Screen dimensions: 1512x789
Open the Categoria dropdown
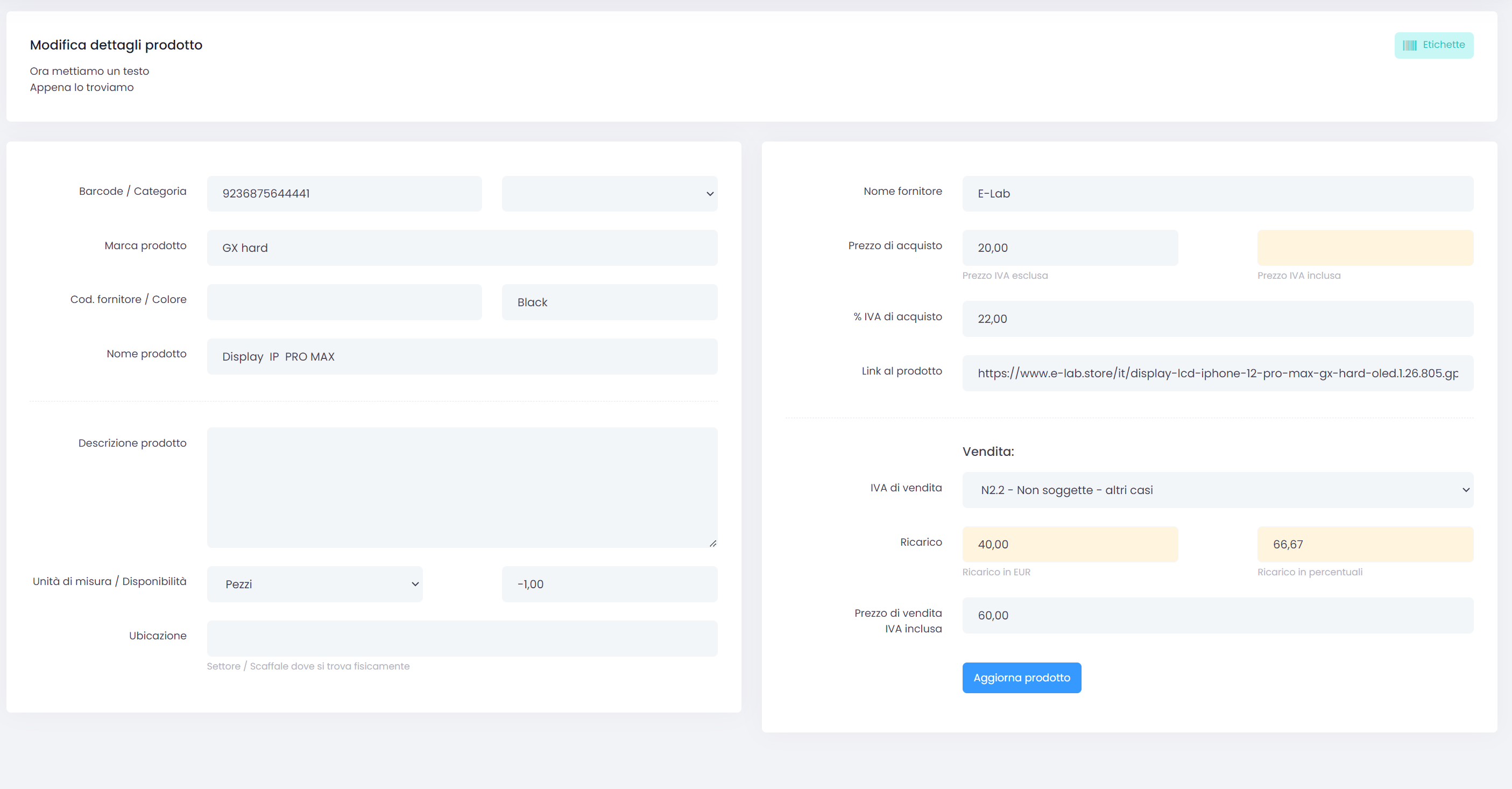(609, 194)
